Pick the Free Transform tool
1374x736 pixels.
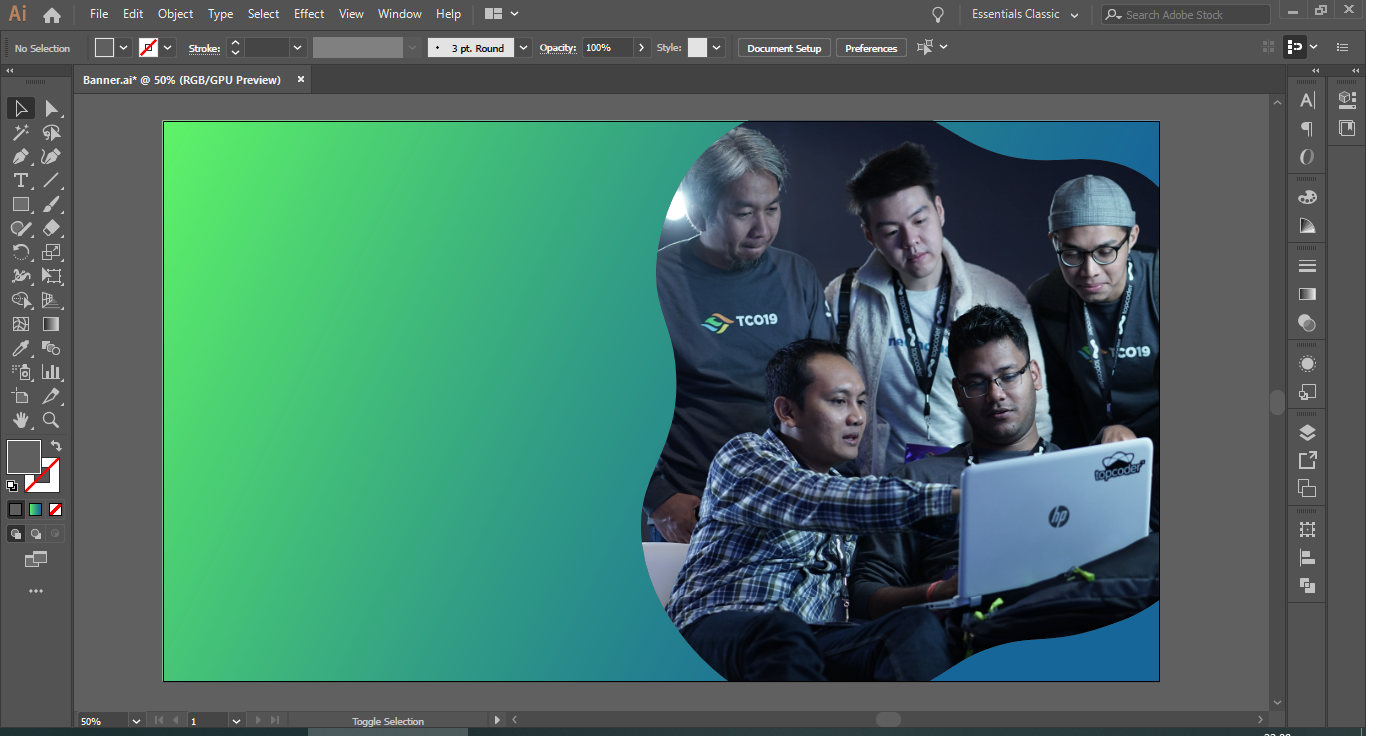(52, 276)
